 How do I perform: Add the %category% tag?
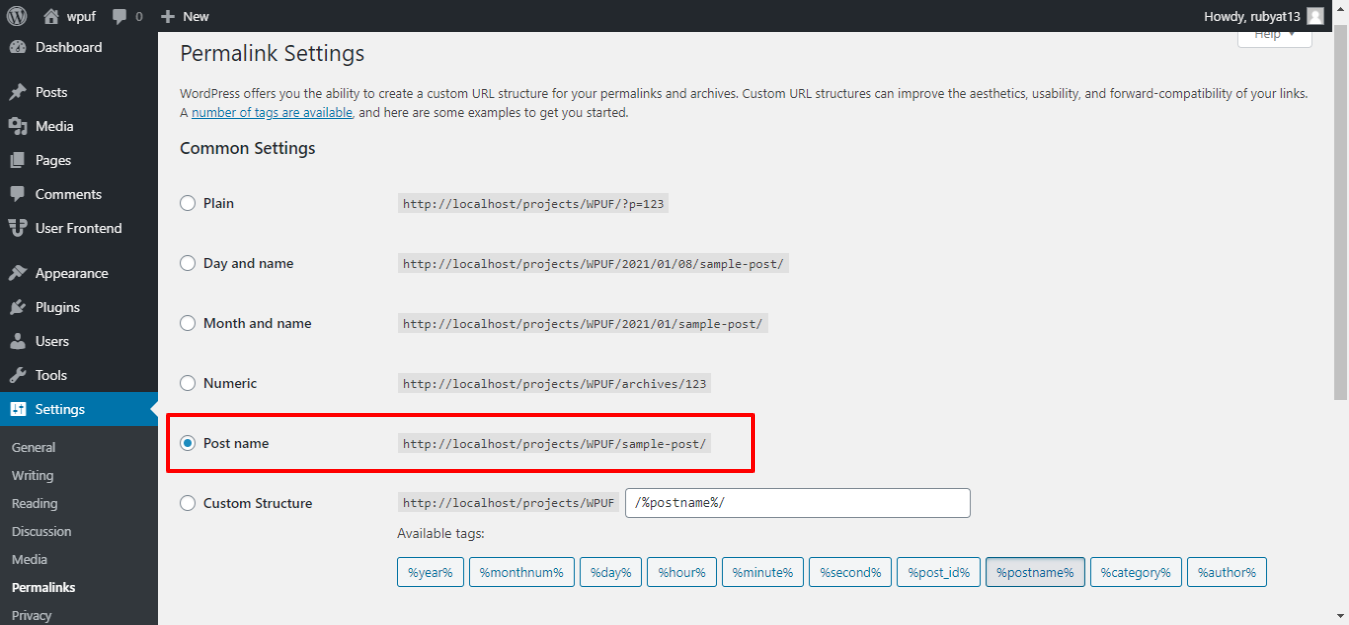click(1136, 572)
